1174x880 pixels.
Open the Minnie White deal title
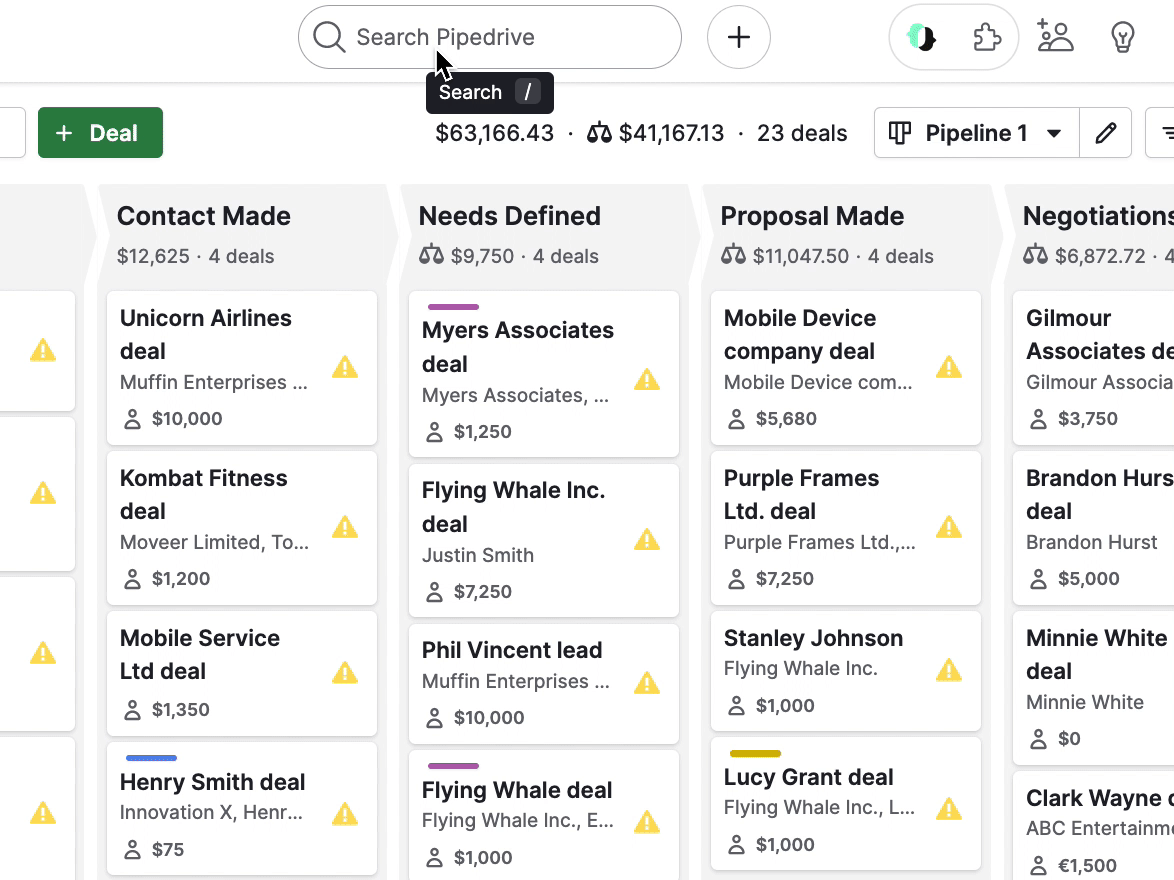(x=1096, y=655)
